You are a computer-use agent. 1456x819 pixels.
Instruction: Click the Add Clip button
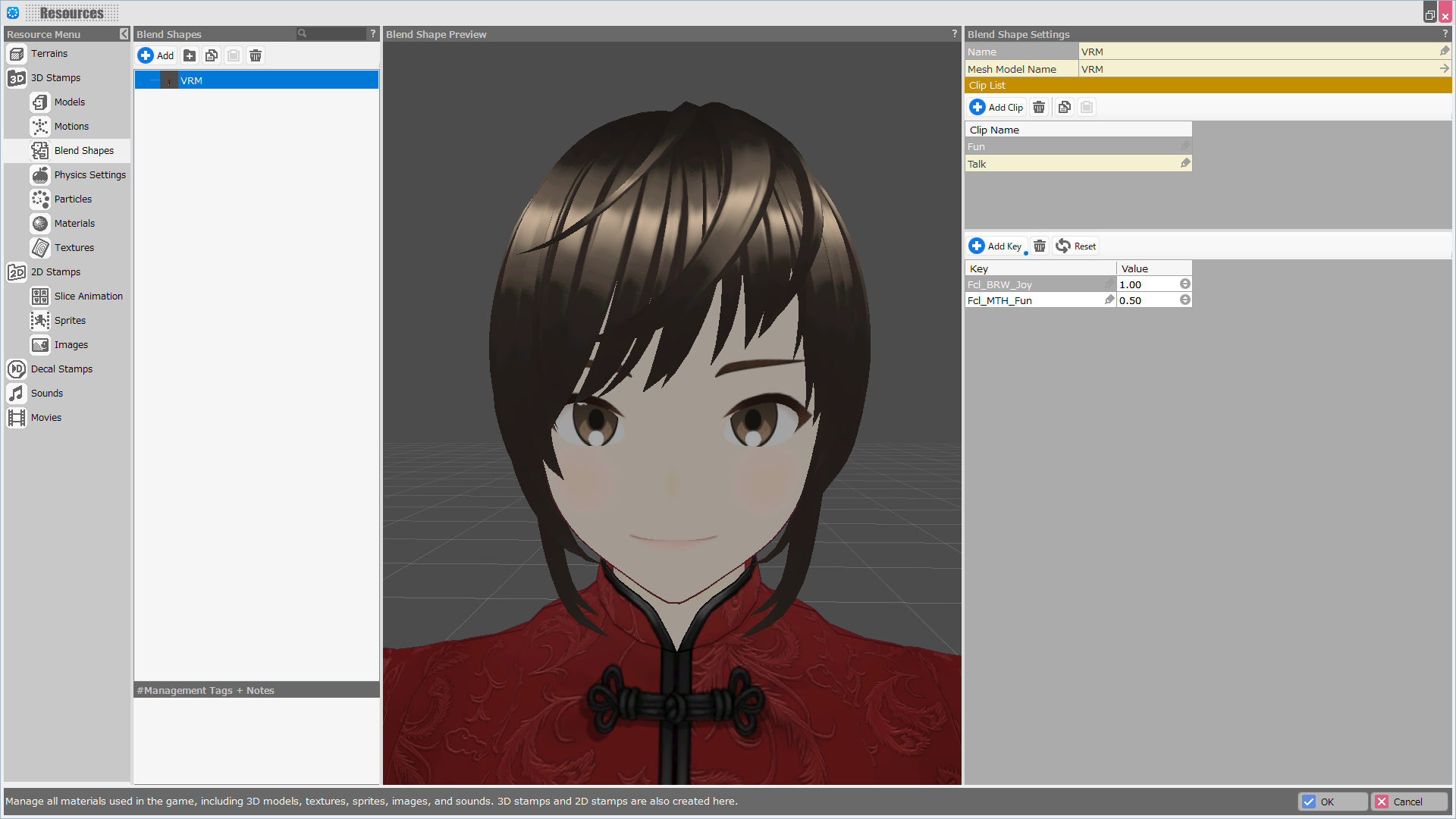pos(996,107)
